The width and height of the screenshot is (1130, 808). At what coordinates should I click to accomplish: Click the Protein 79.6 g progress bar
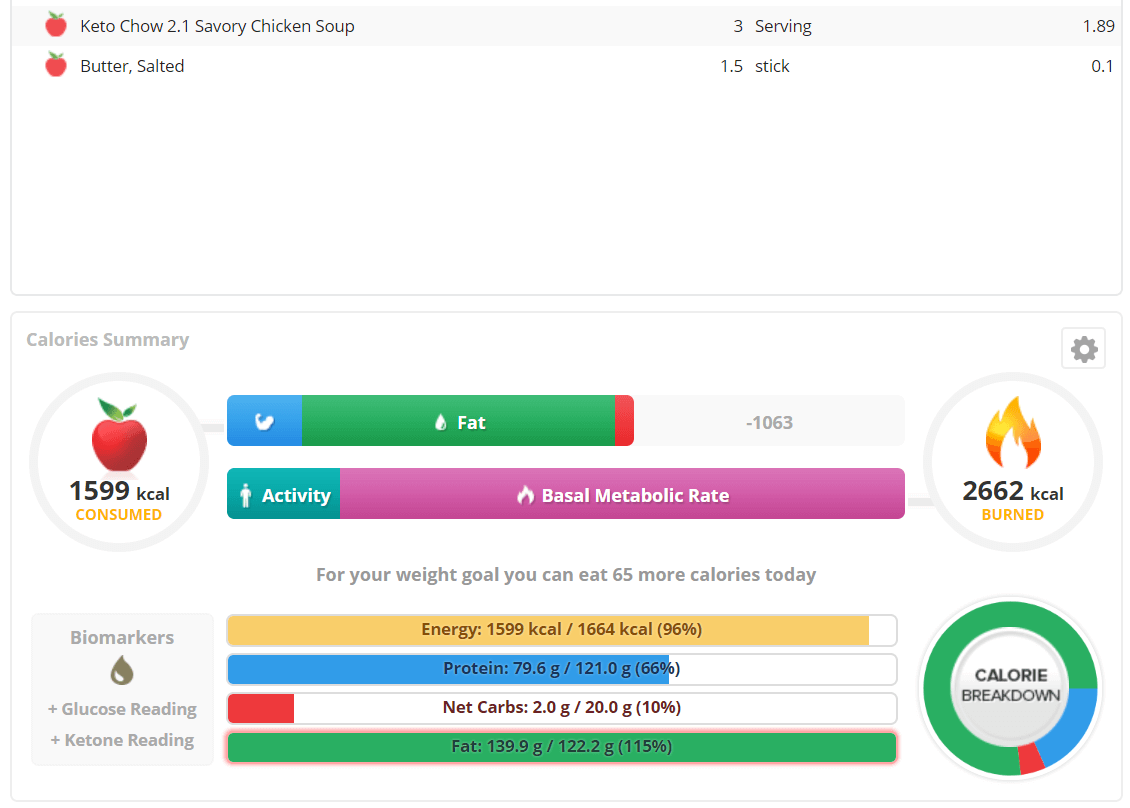pyautogui.click(x=562, y=669)
